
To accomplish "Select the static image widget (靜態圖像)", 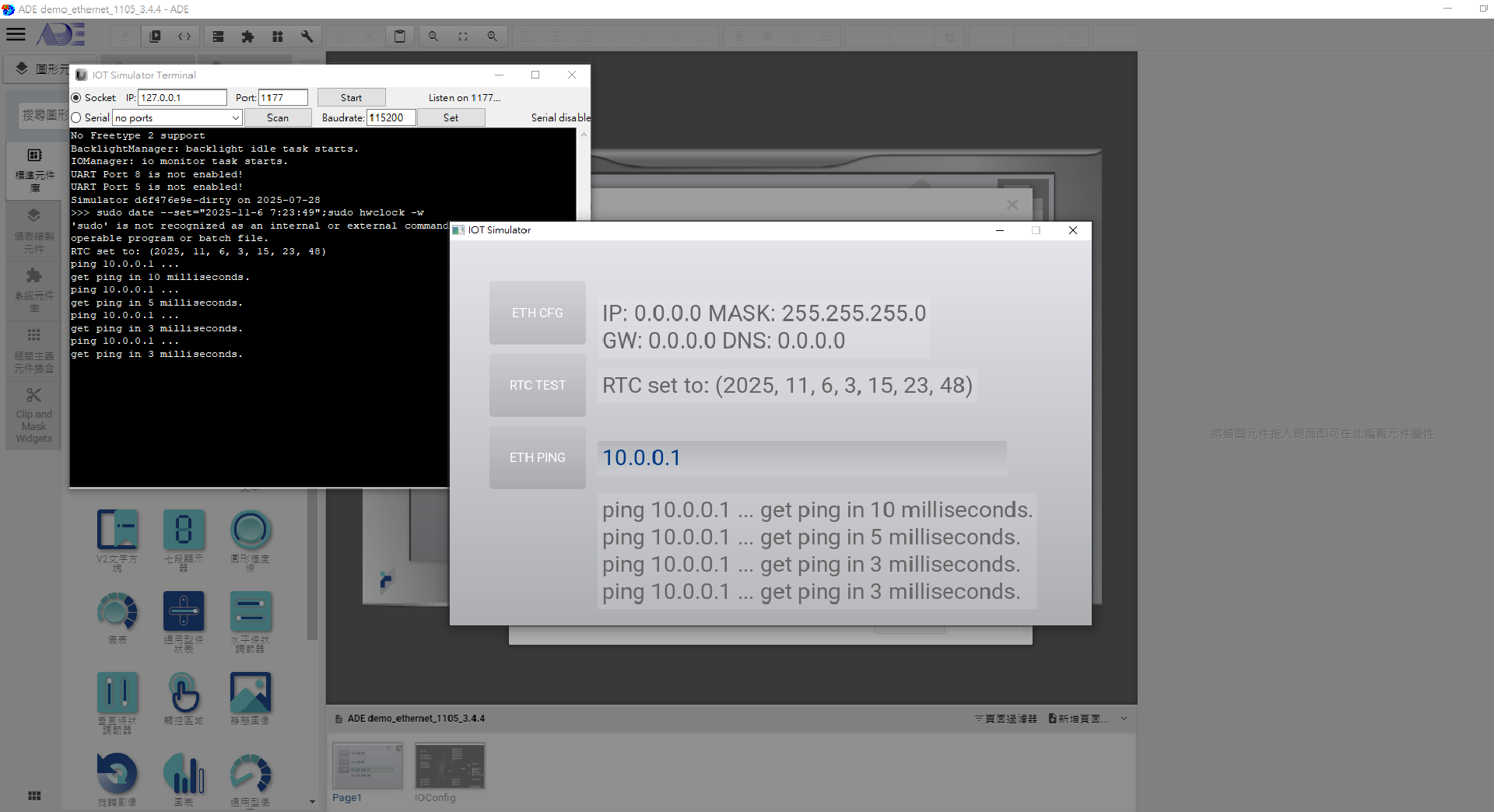I will click(250, 693).
